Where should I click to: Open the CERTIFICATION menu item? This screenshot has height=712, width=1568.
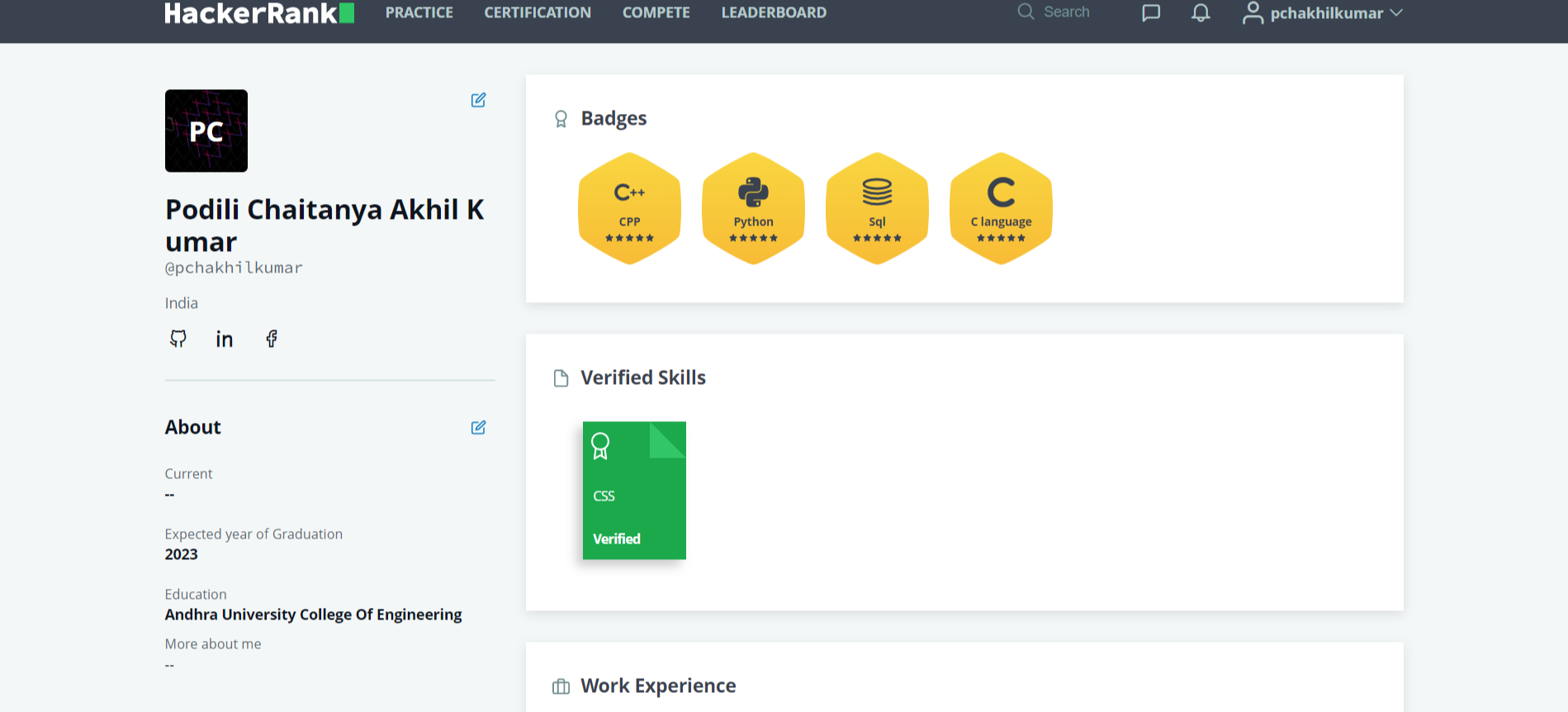point(538,13)
